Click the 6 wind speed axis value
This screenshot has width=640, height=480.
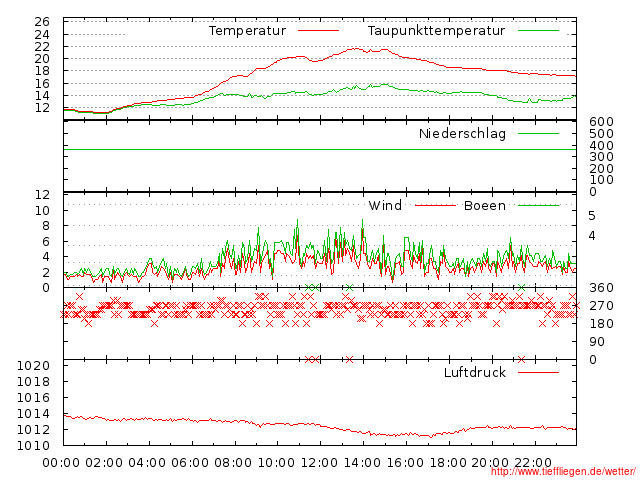(x=46, y=241)
